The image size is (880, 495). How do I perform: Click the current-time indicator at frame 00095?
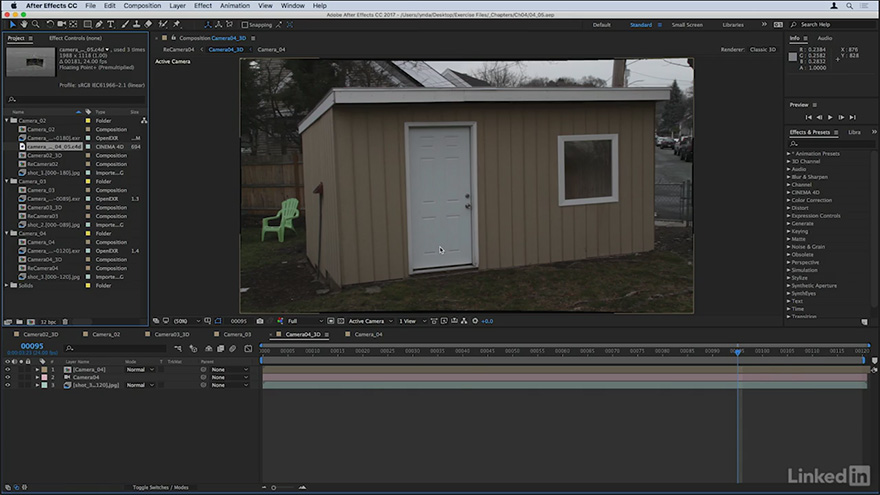(x=737, y=351)
